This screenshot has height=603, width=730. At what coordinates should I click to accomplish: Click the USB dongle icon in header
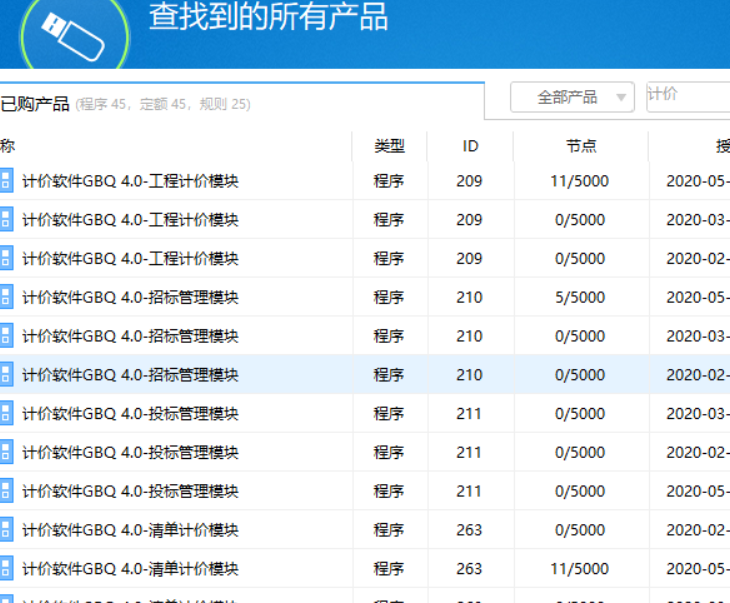(x=73, y=36)
